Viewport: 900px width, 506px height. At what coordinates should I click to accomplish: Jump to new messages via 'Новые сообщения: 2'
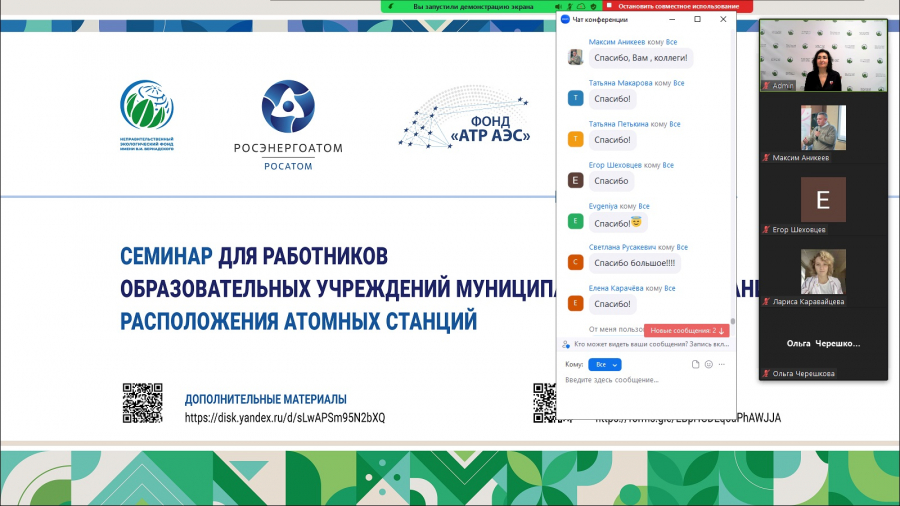[686, 330]
